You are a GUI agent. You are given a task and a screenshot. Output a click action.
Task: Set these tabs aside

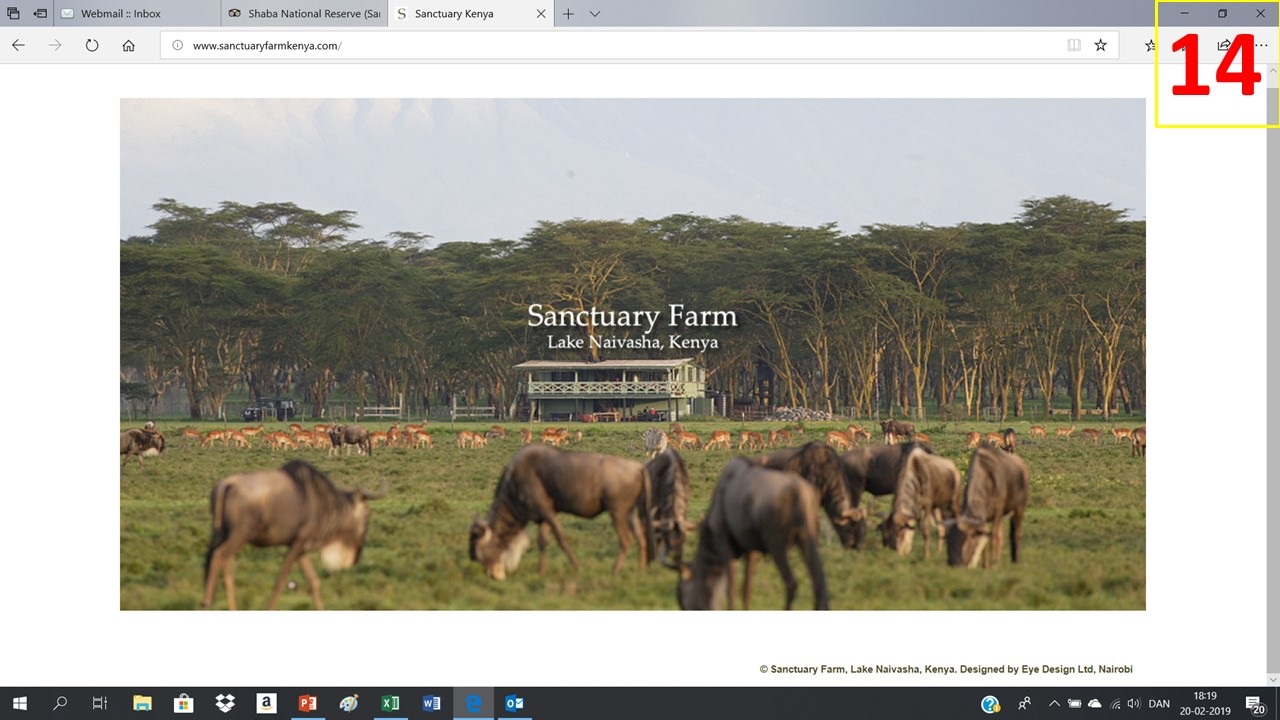coord(40,14)
